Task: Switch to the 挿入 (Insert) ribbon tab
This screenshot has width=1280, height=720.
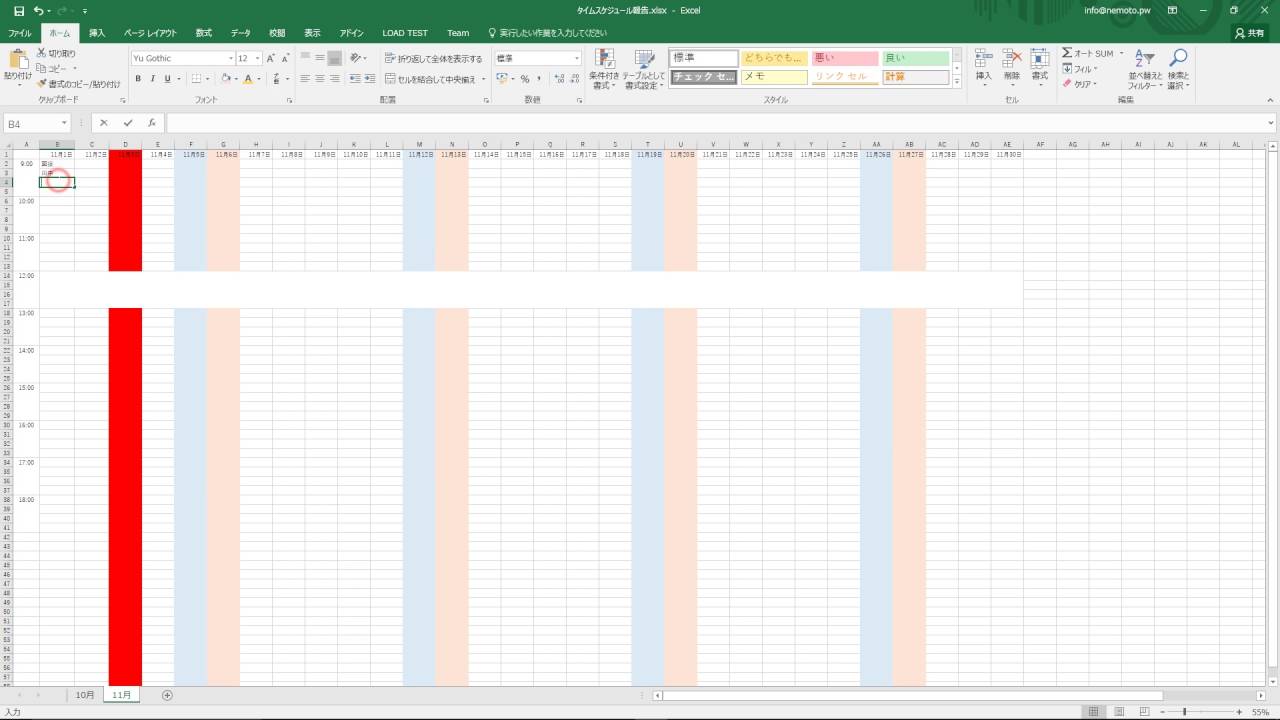Action: click(x=97, y=33)
